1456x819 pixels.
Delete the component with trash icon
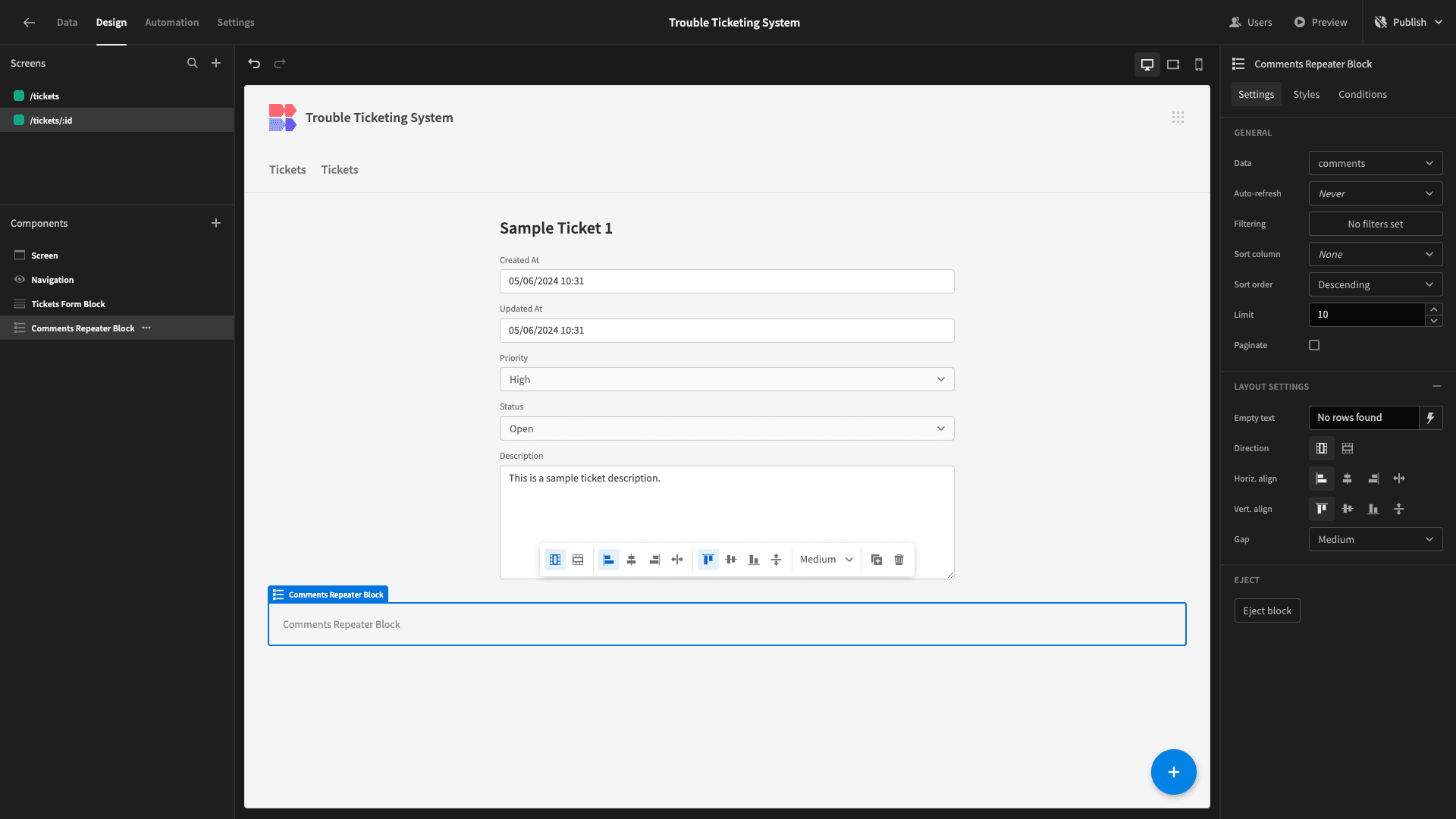(899, 560)
